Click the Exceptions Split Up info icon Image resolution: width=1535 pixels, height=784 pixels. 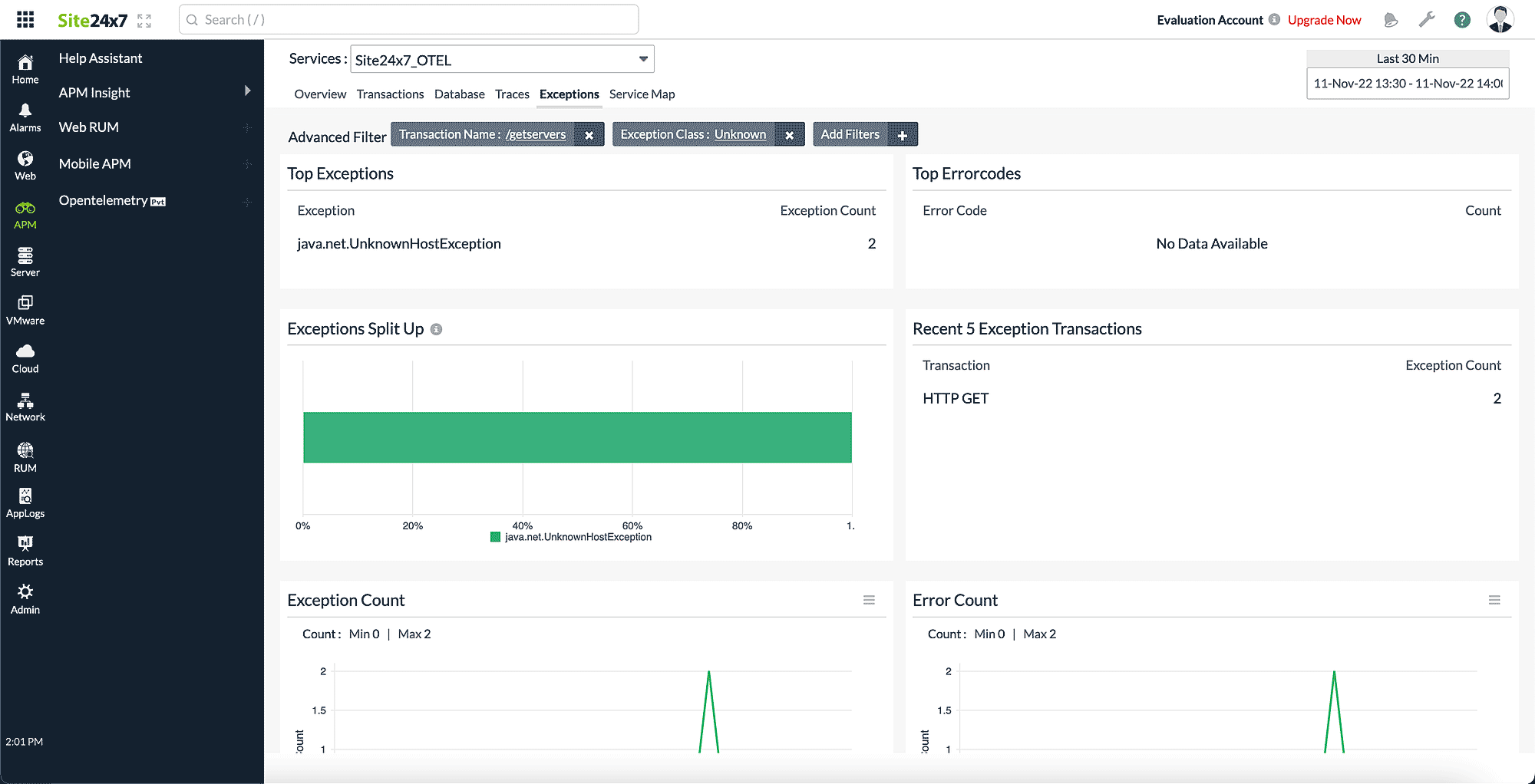(x=437, y=329)
